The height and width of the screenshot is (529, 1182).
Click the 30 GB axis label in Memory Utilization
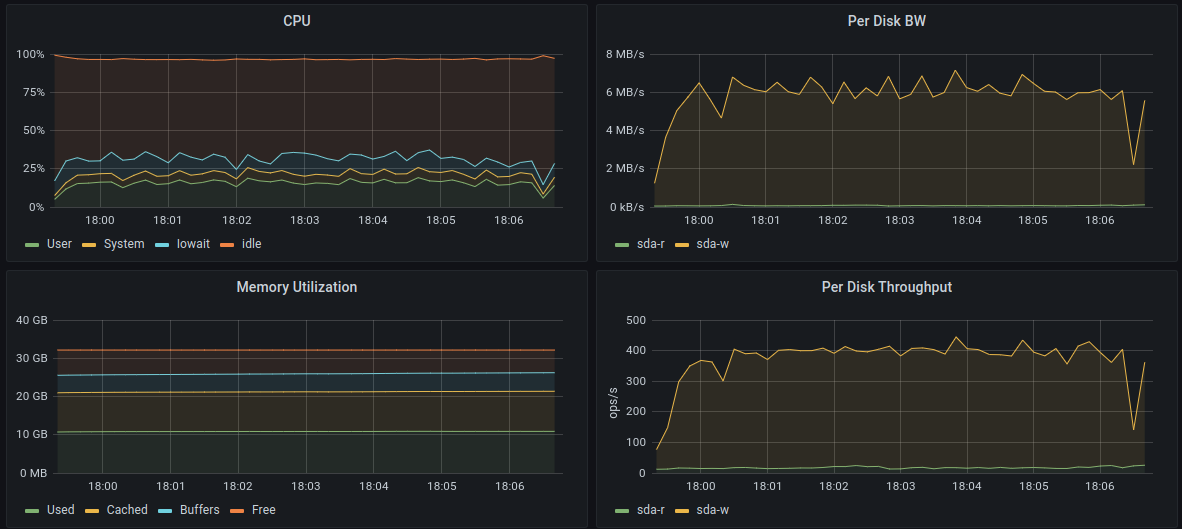tap(32, 358)
